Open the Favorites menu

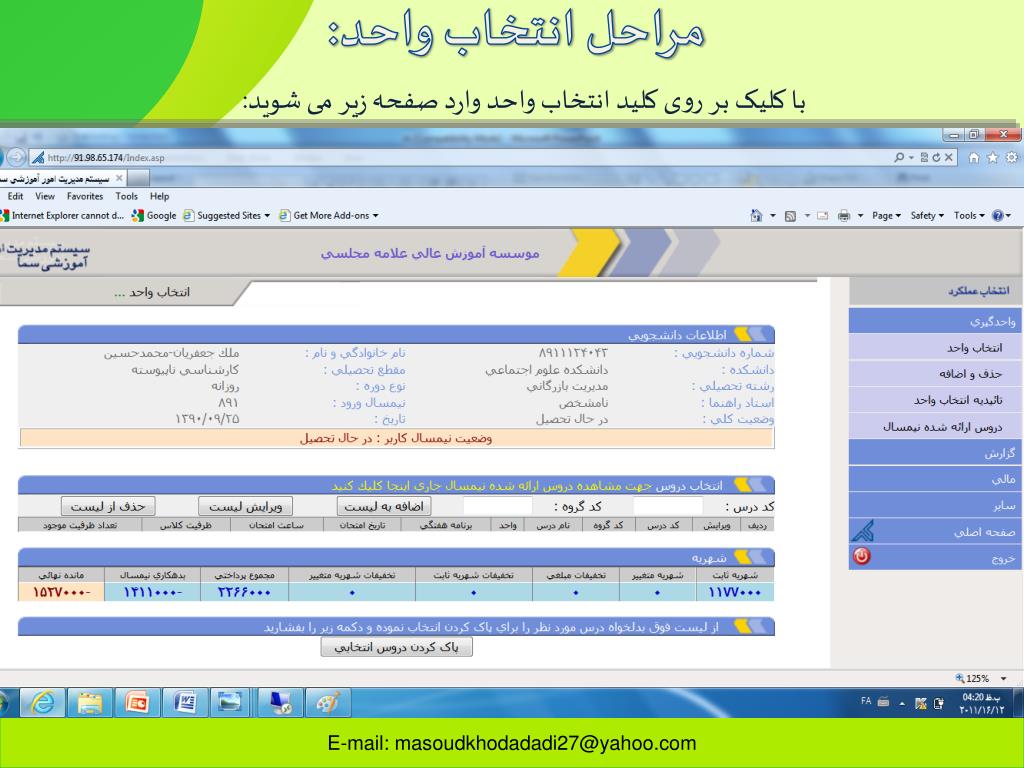[x=85, y=196]
